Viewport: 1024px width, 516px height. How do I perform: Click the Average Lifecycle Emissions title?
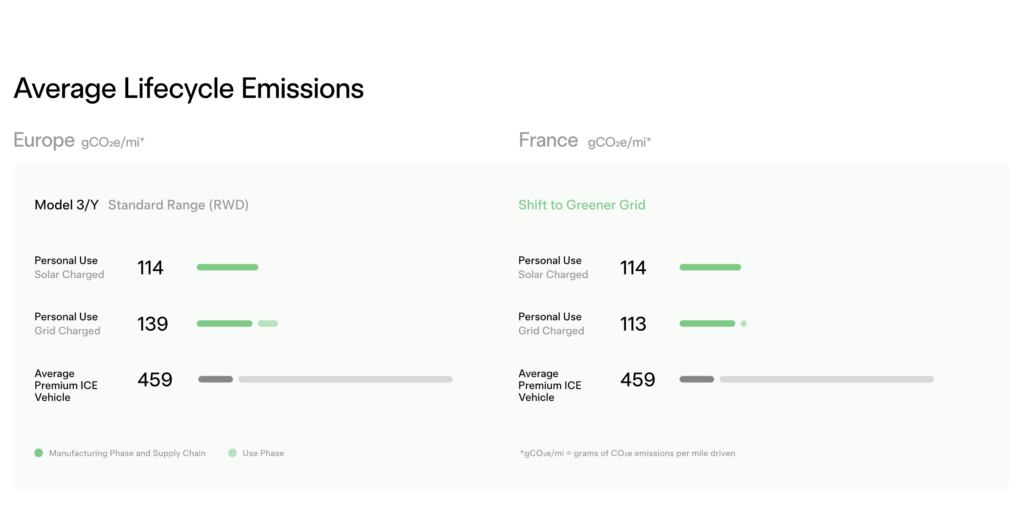click(x=188, y=88)
